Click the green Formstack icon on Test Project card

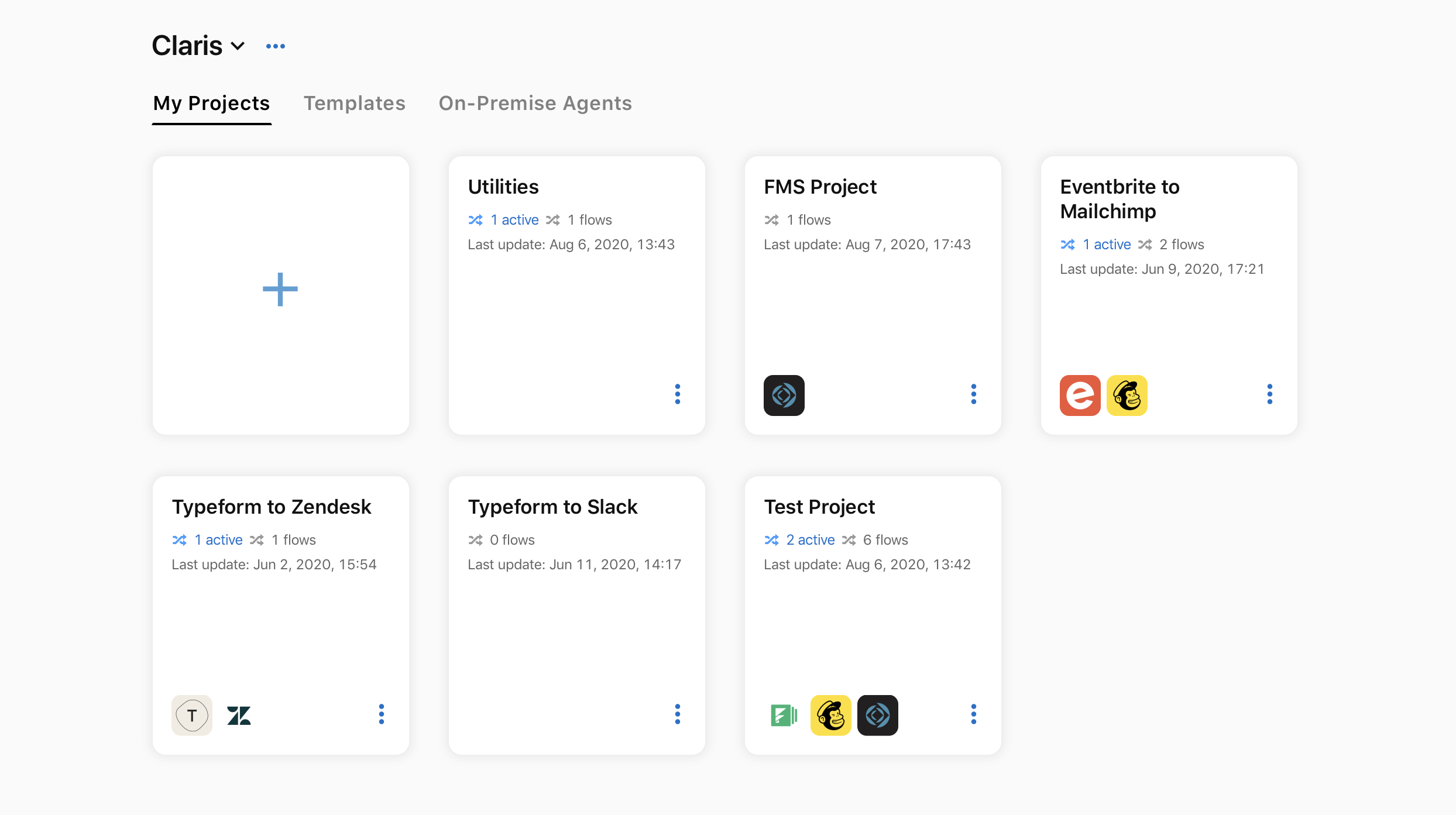[784, 715]
